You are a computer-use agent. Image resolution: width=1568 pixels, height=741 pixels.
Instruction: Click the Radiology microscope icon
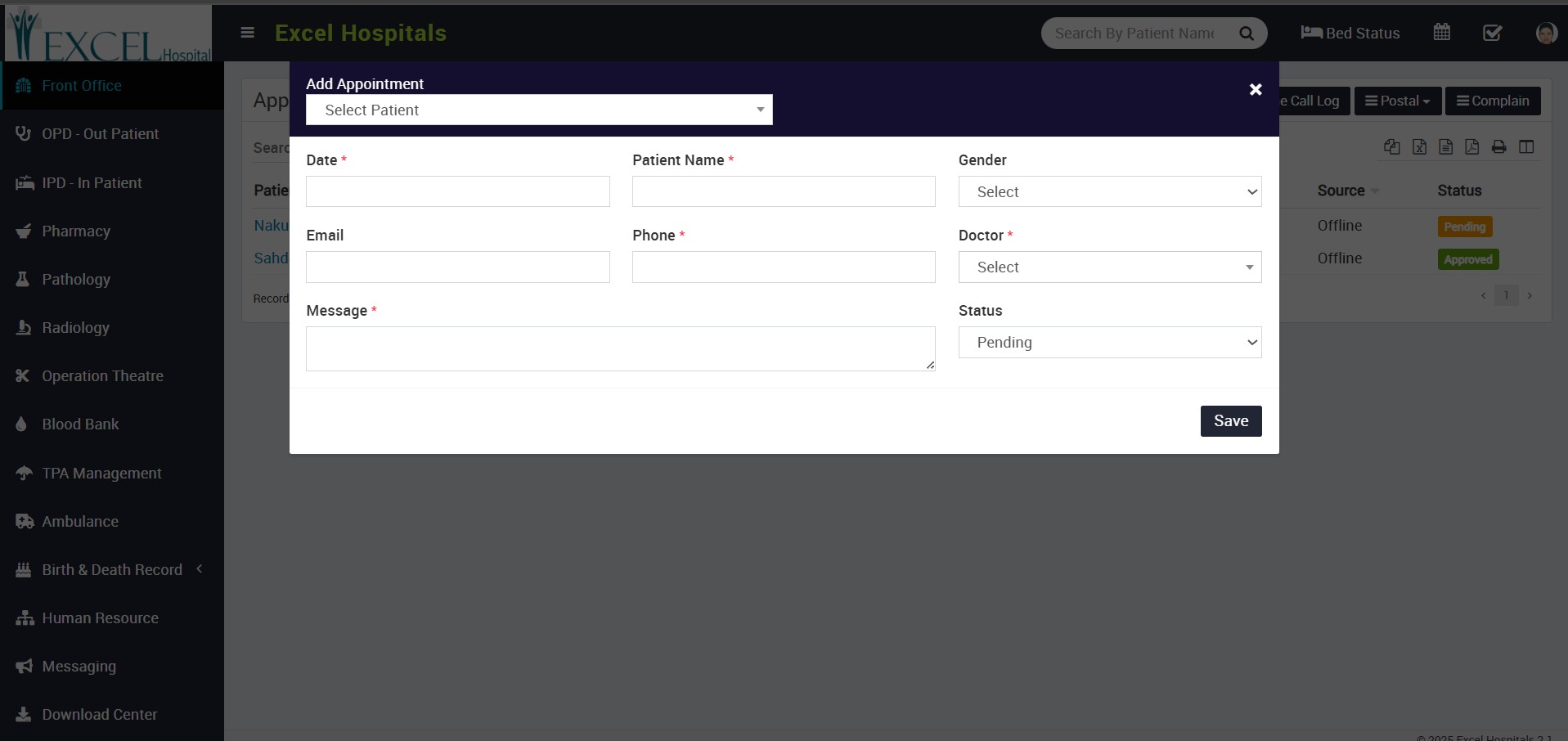point(24,328)
